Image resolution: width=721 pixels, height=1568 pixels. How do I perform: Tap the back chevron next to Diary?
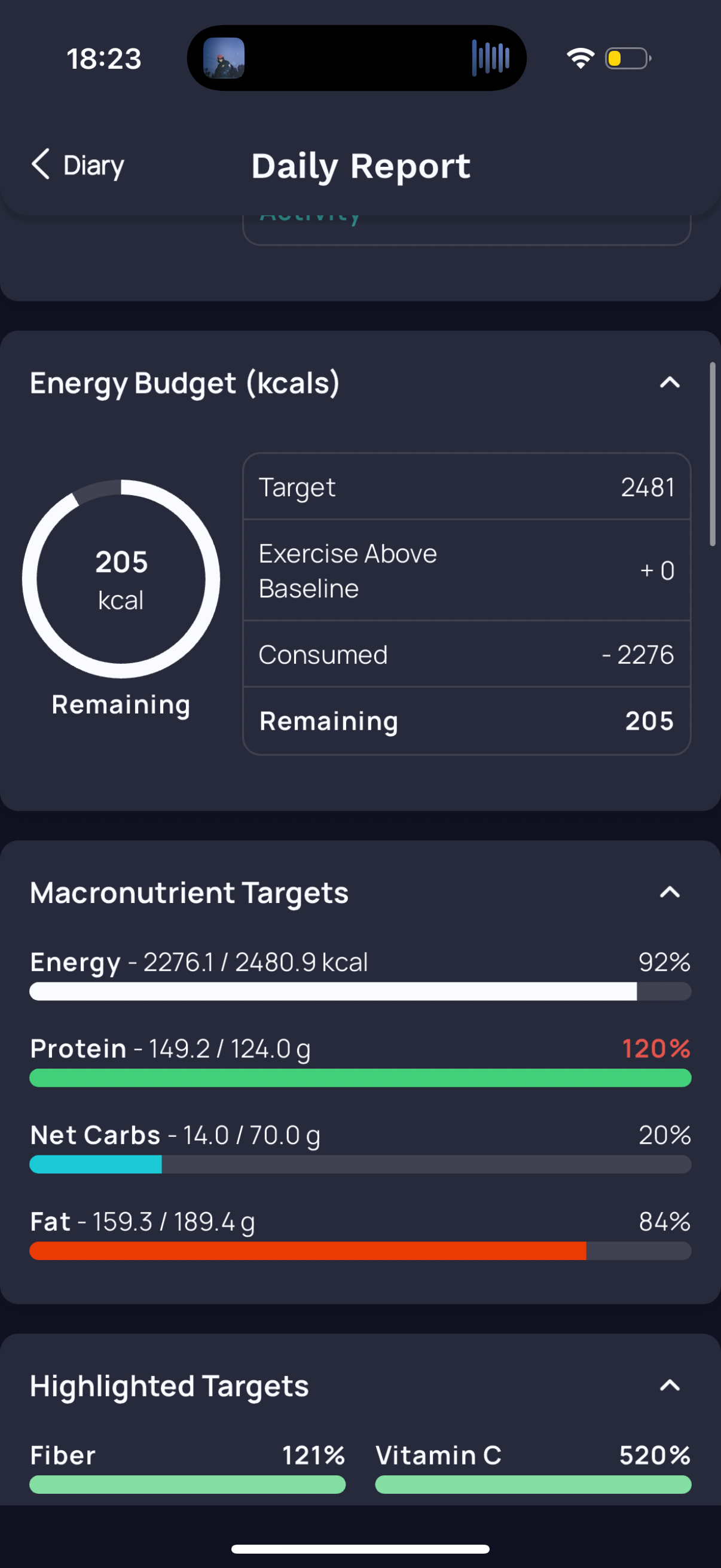[x=41, y=164]
